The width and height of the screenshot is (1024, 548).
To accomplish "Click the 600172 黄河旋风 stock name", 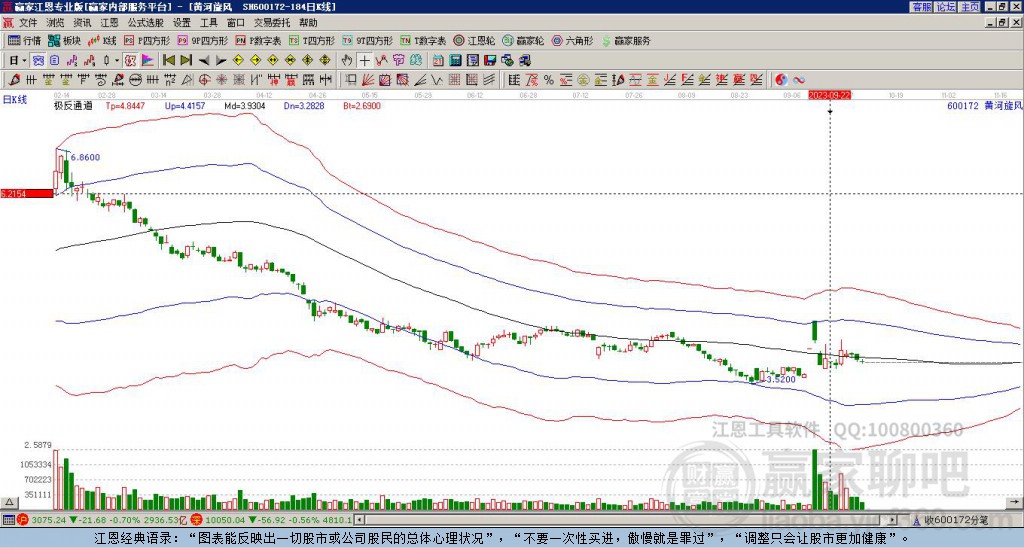I will point(984,105).
